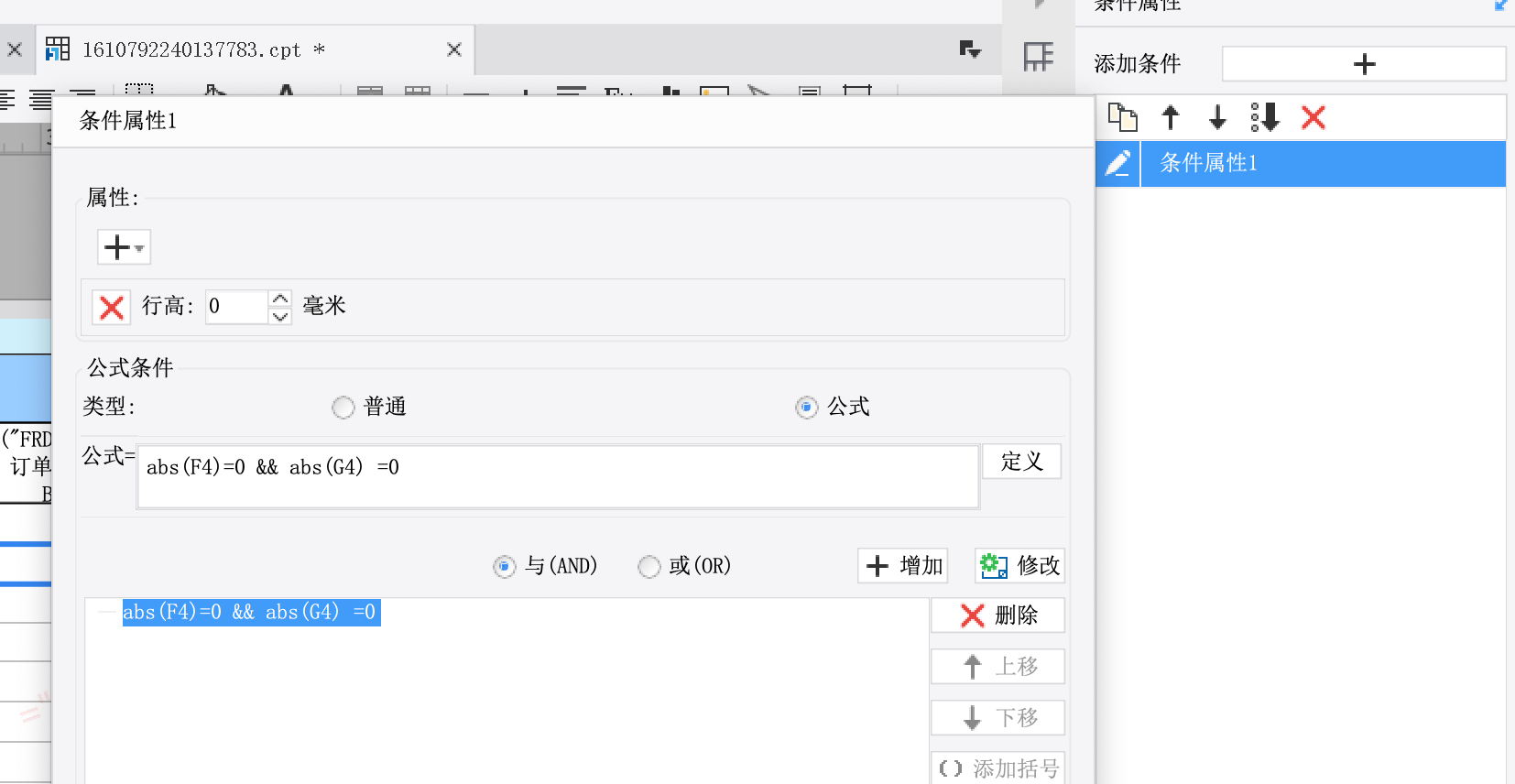Click the 删除 button

[x=997, y=615]
